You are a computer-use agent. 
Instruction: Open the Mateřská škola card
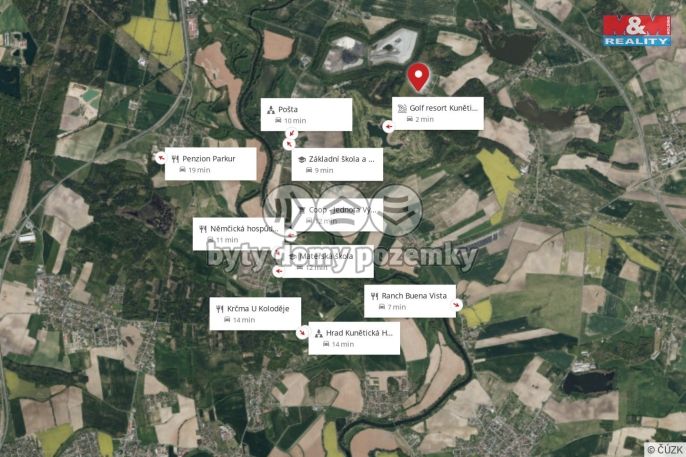328,262
